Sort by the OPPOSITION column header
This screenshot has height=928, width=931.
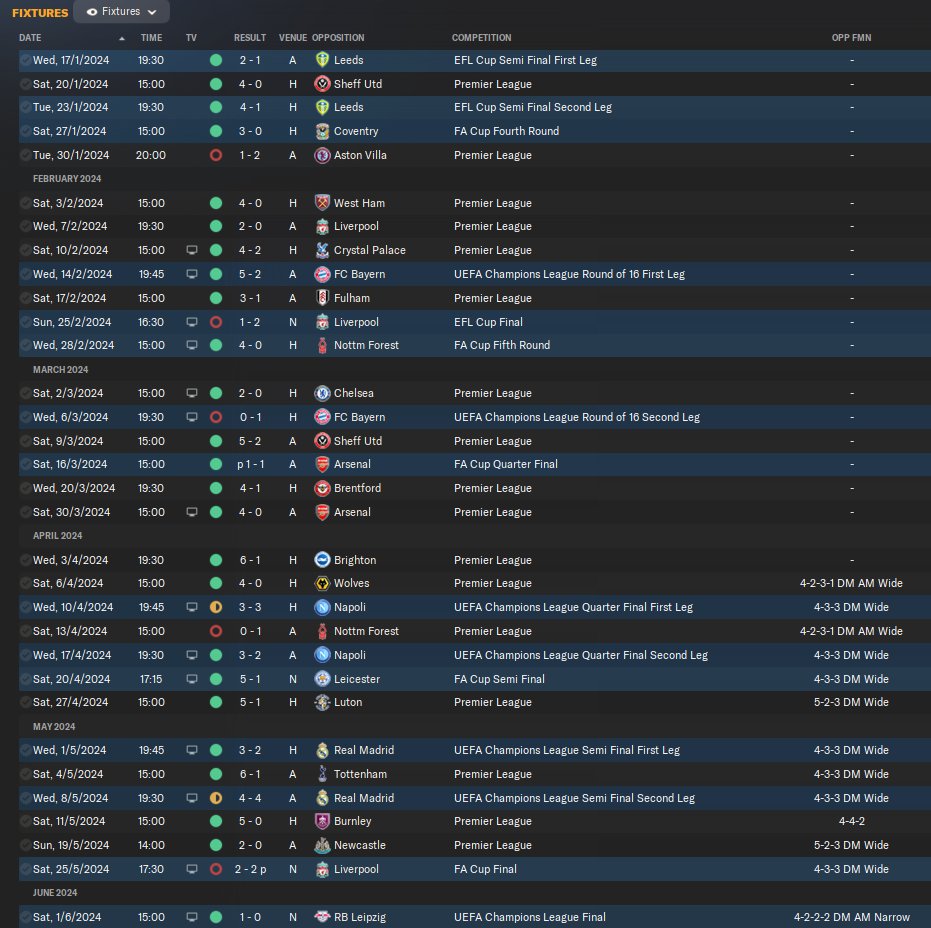[338, 37]
